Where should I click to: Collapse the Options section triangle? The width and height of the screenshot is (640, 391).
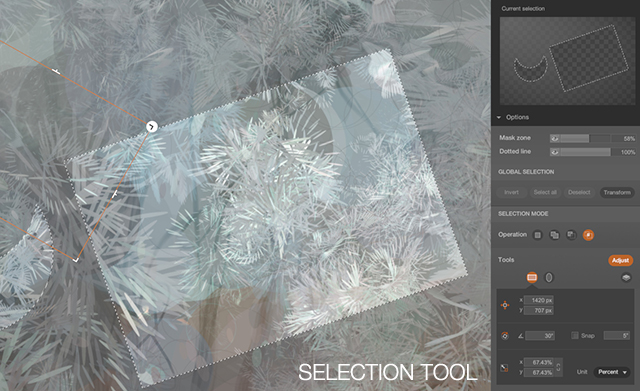tap(499, 118)
